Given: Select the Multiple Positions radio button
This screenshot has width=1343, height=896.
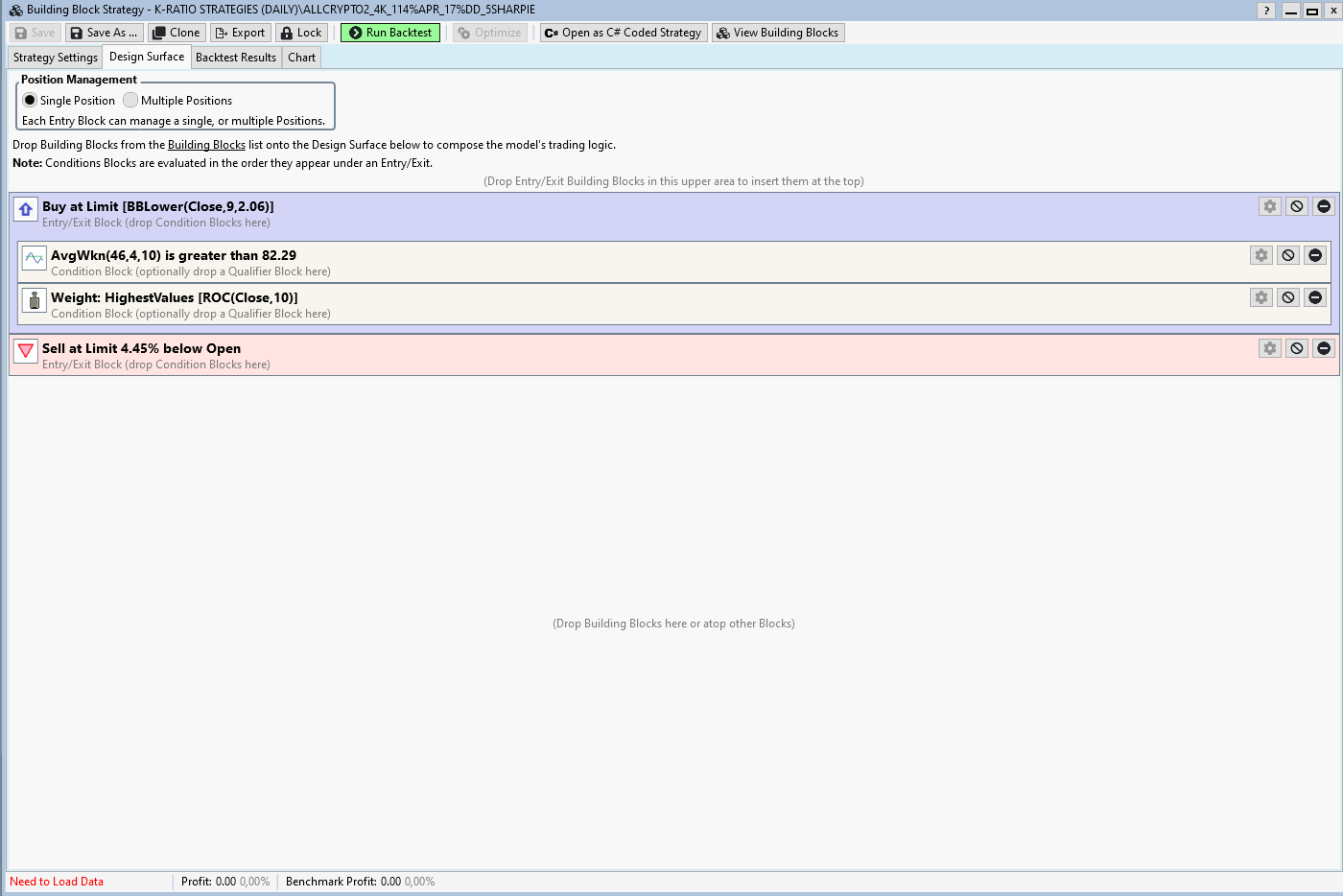Looking at the screenshot, I should 130,100.
